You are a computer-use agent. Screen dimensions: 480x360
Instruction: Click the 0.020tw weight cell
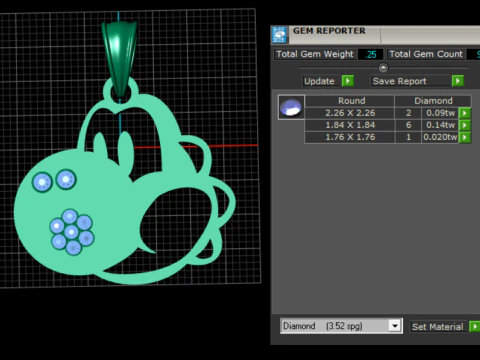[440, 137]
